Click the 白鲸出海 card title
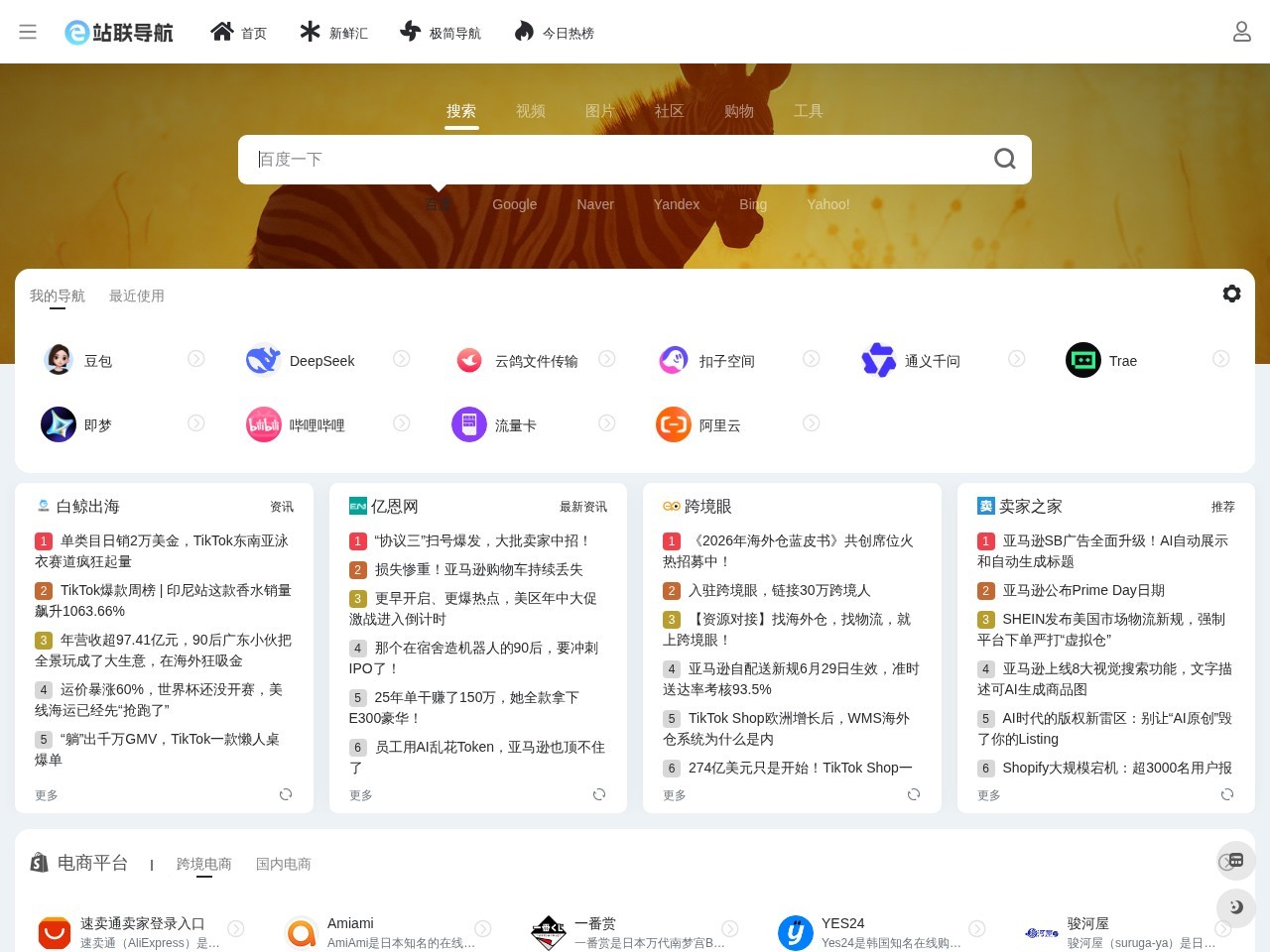Viewport: 1270px width, 952px height. coord(88,506)
